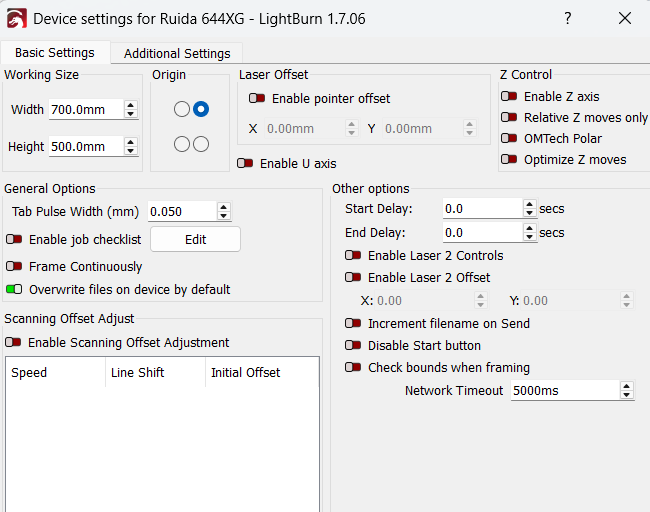The width and height of the screenshot is (650, 512).
Task: Select the bottom-left origin radio button
Action: coord(182,144)
